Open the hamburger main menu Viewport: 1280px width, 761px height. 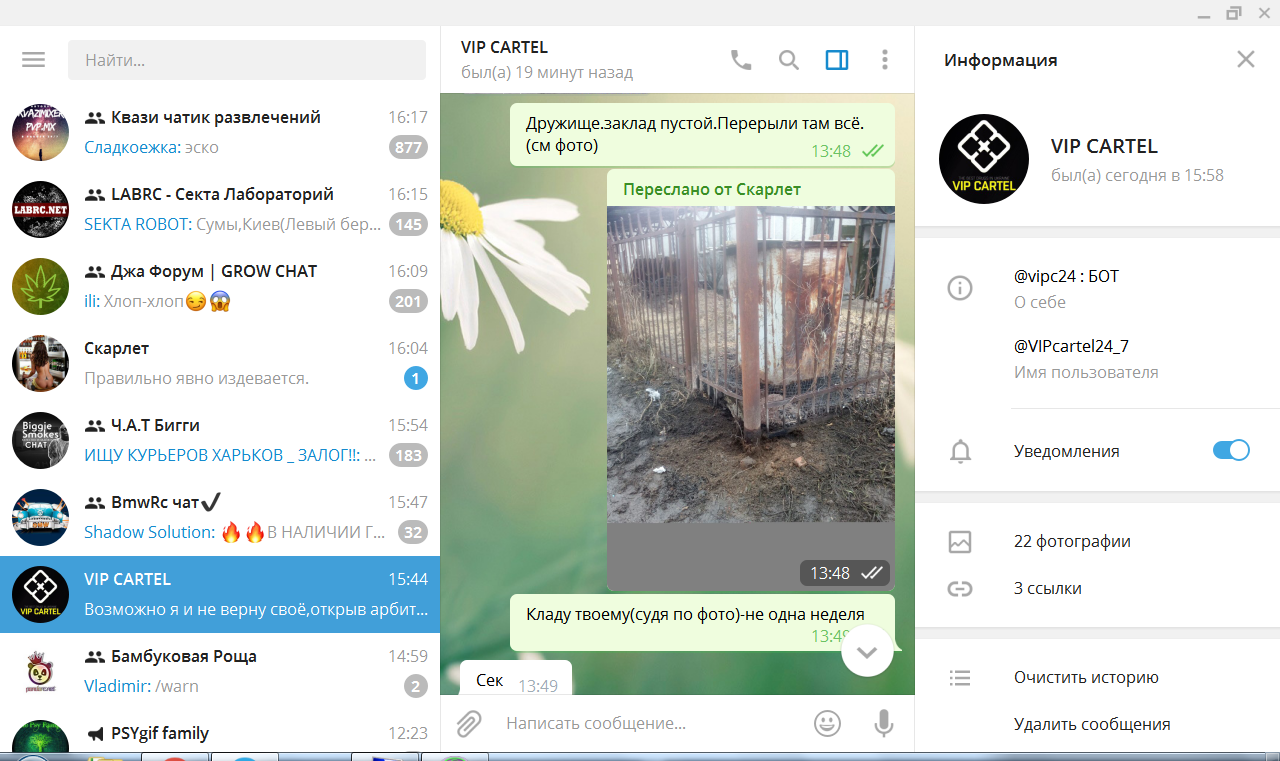(34, 60)
